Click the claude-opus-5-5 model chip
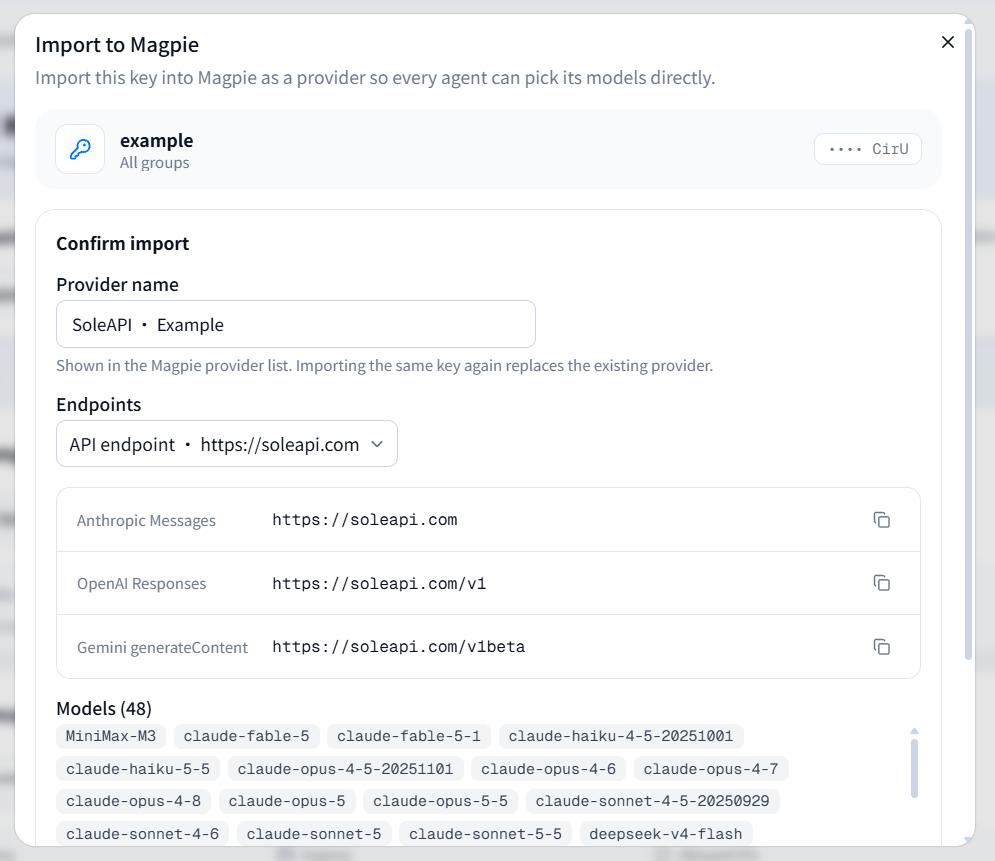This screenshot has height=861, width=995. click(440, 801)
